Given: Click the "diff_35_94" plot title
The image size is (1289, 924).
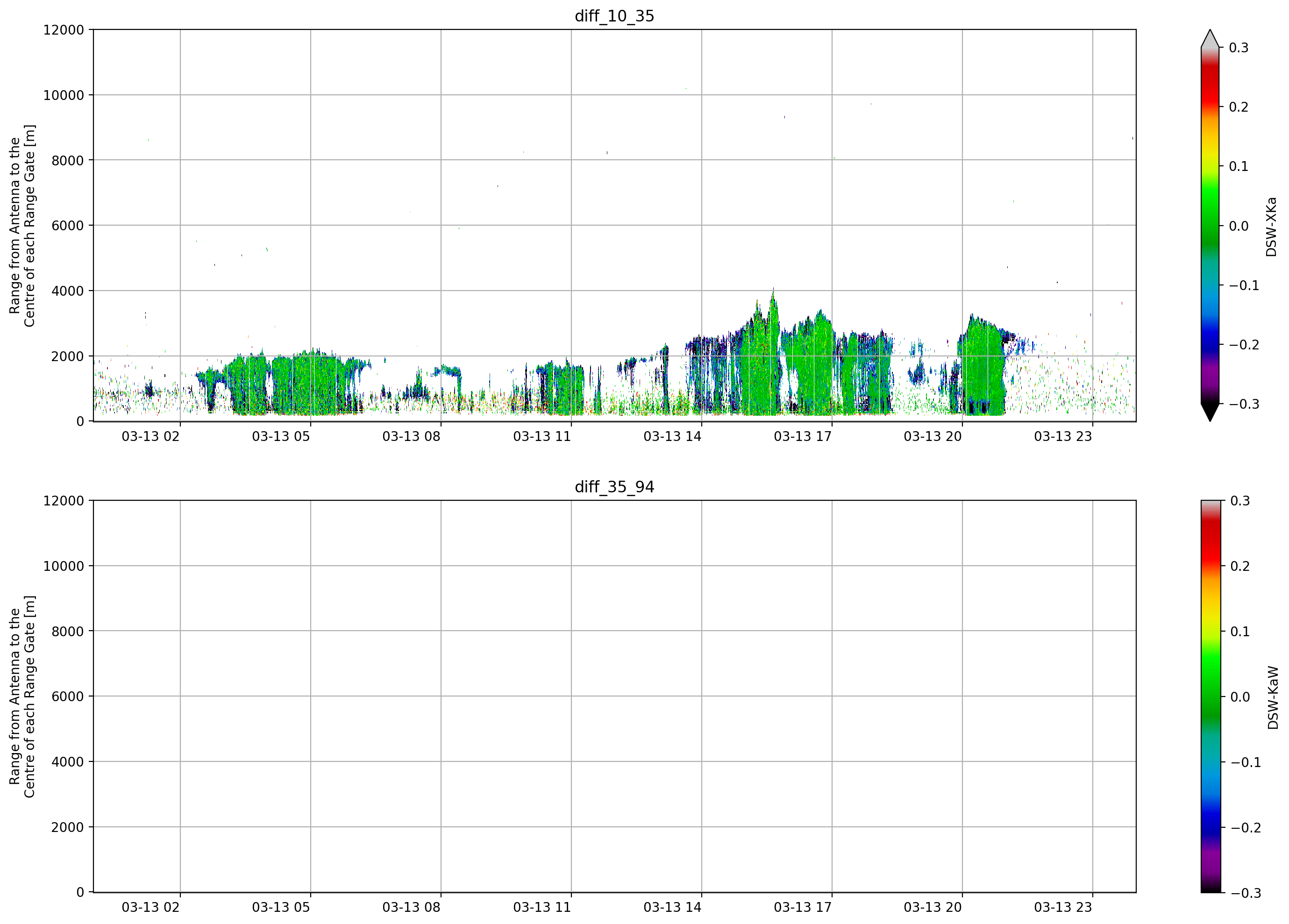Looking at the screenshot, I should (x=614, y=487).
